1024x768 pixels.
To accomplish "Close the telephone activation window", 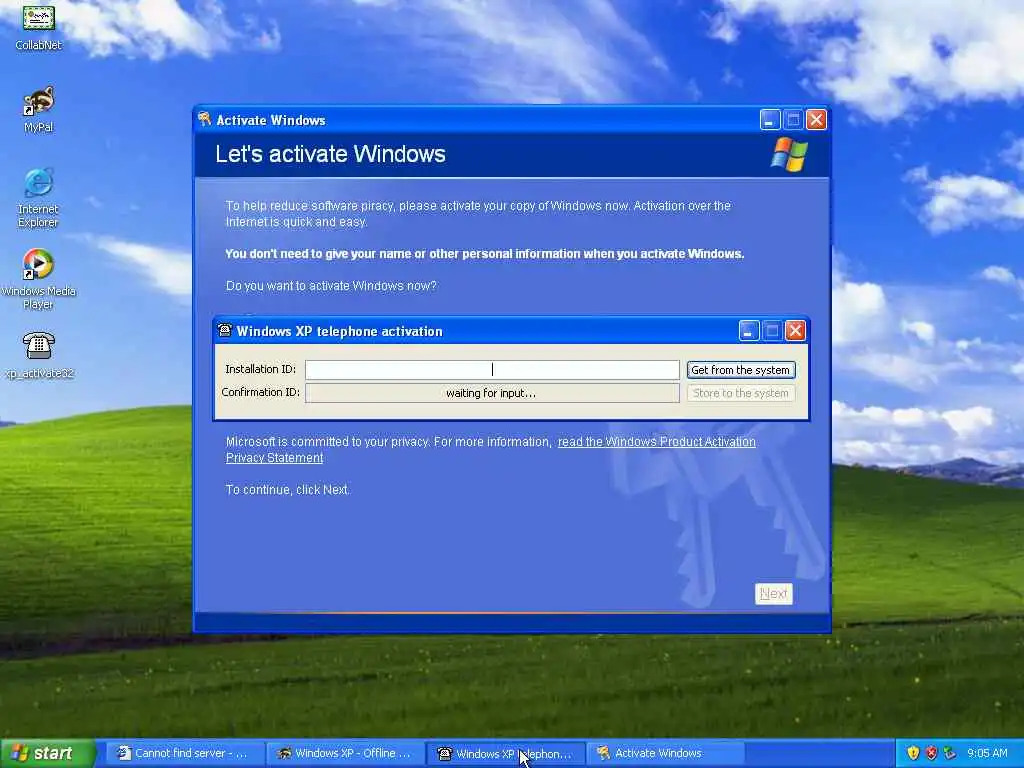I will click(x=795, y=330).
